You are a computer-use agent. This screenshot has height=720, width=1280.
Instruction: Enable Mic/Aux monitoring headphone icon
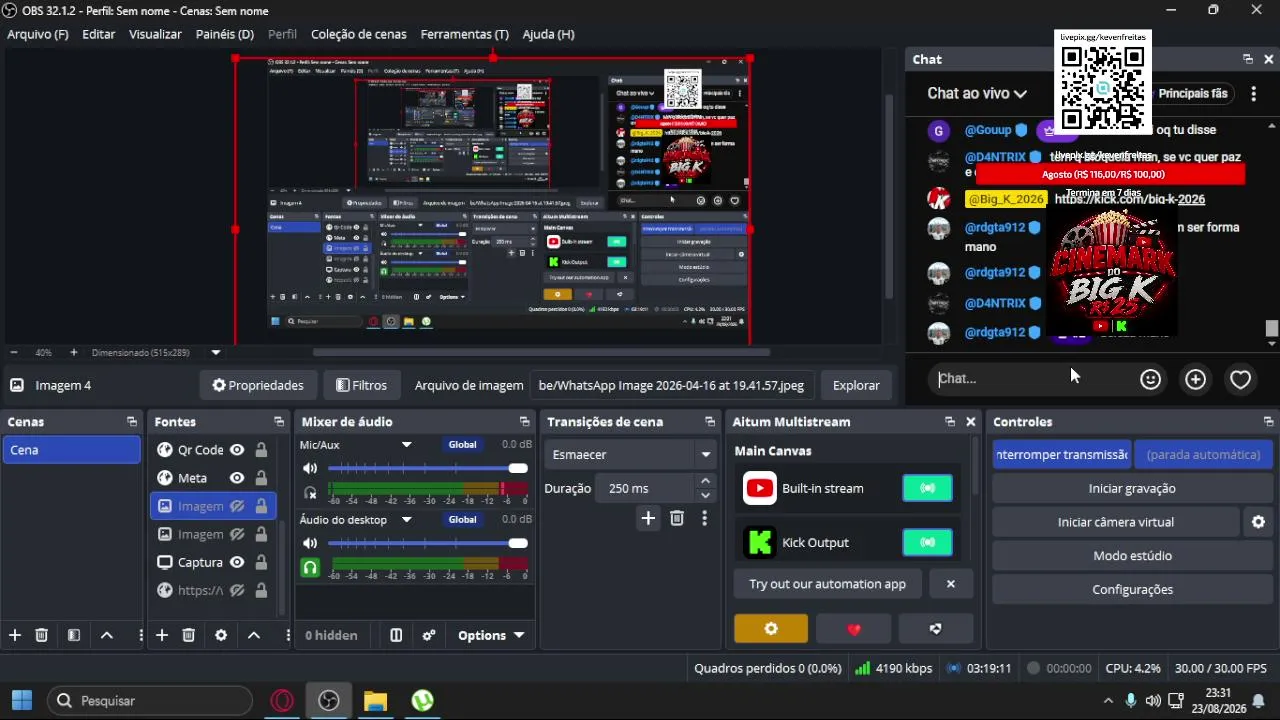tap(310, 492)
